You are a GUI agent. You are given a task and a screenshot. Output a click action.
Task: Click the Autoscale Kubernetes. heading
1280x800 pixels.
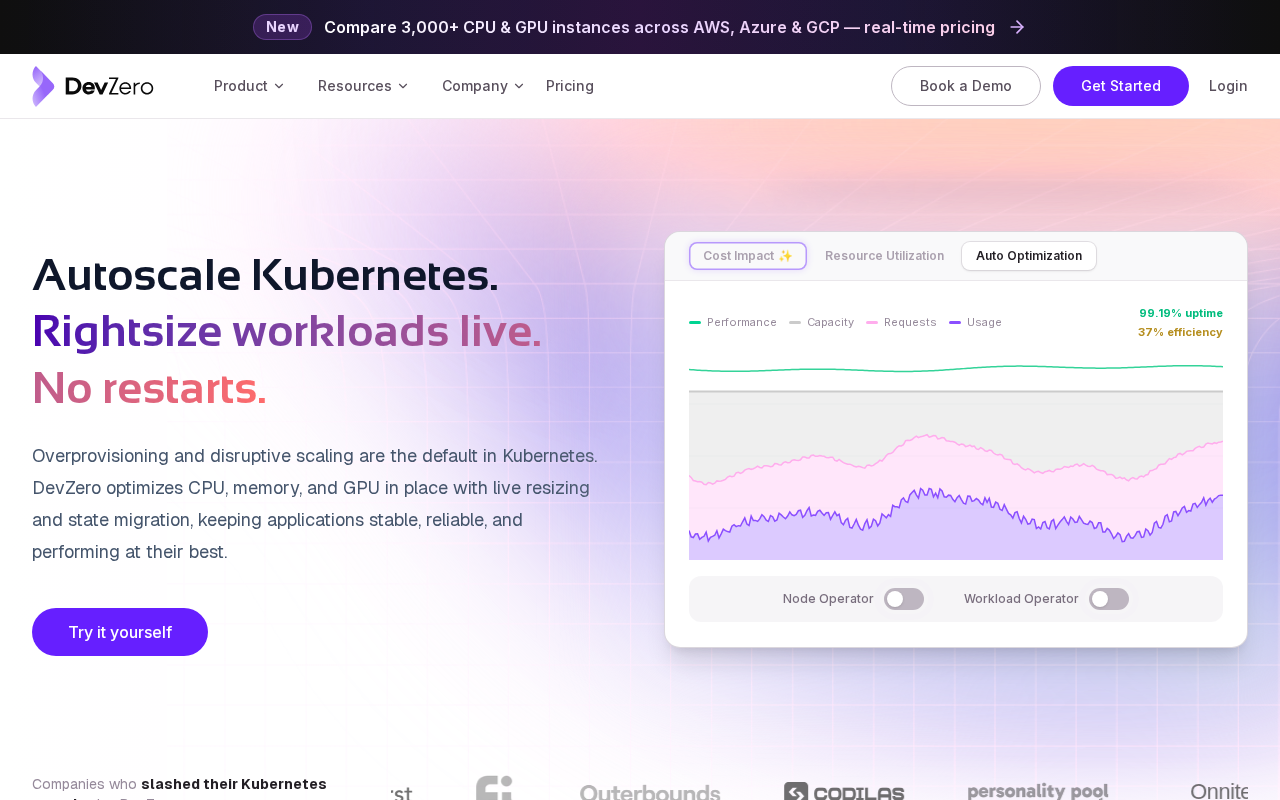[265, 275]
